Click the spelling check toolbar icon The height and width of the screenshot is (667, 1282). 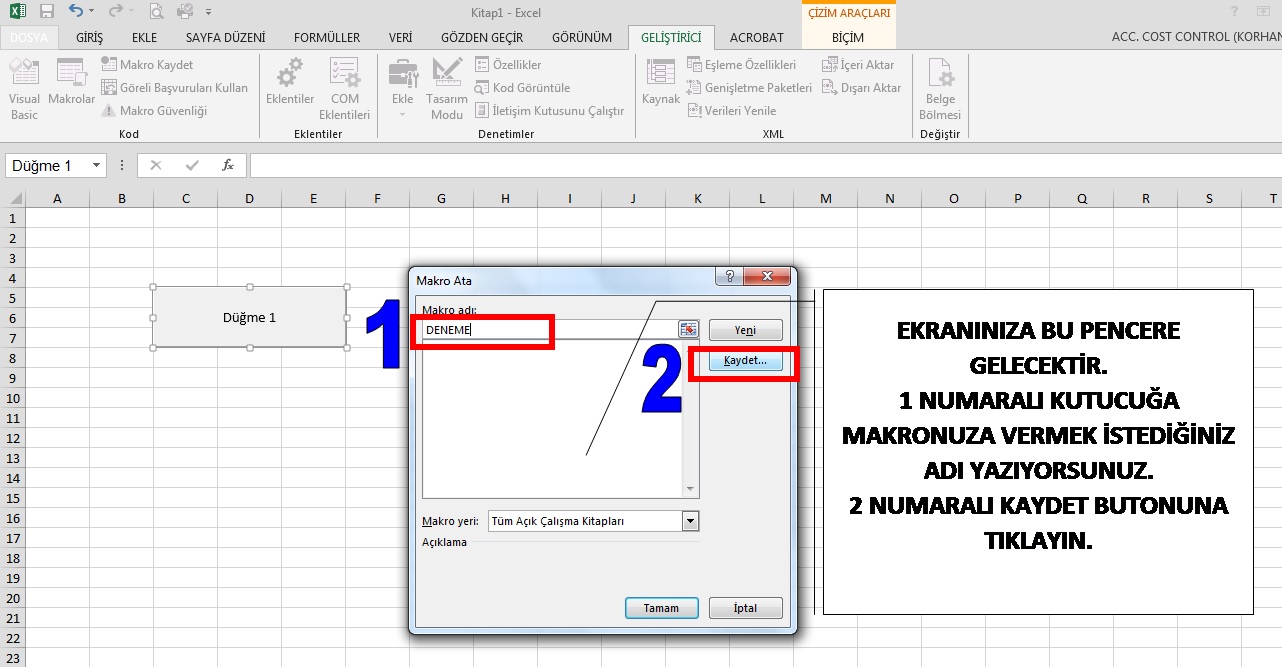(x=184, y=12)
